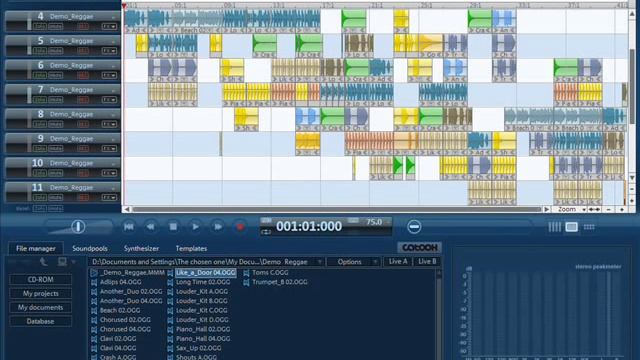The height and width of the screenshot is (360, 640).
Task: Open the Options dropdown in file manager
Action: tap(353, 262)
